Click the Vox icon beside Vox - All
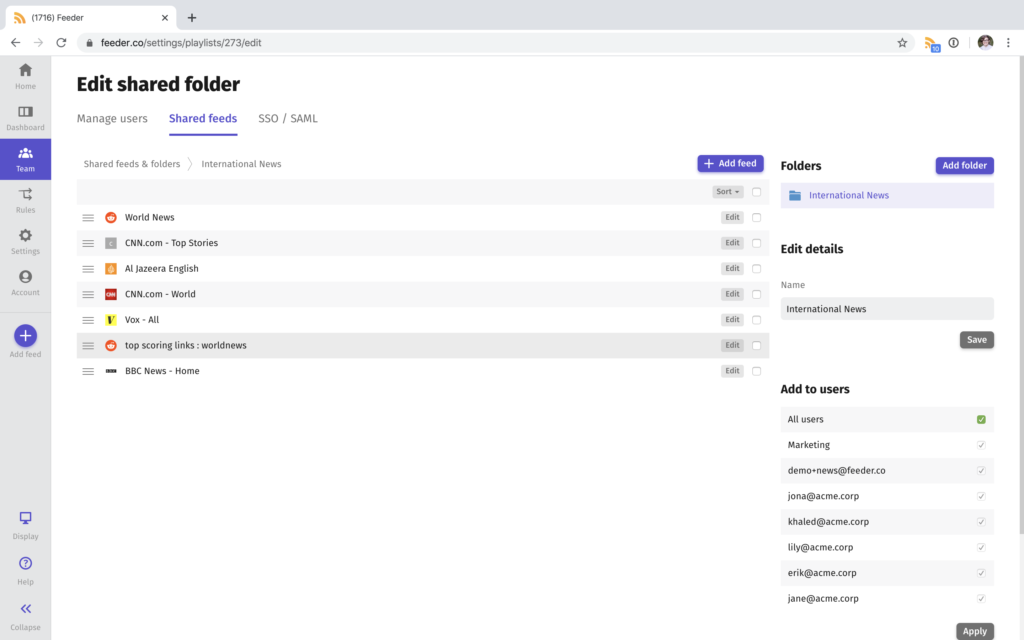The height and width of the screenshot is (640, 1024). 111,320
